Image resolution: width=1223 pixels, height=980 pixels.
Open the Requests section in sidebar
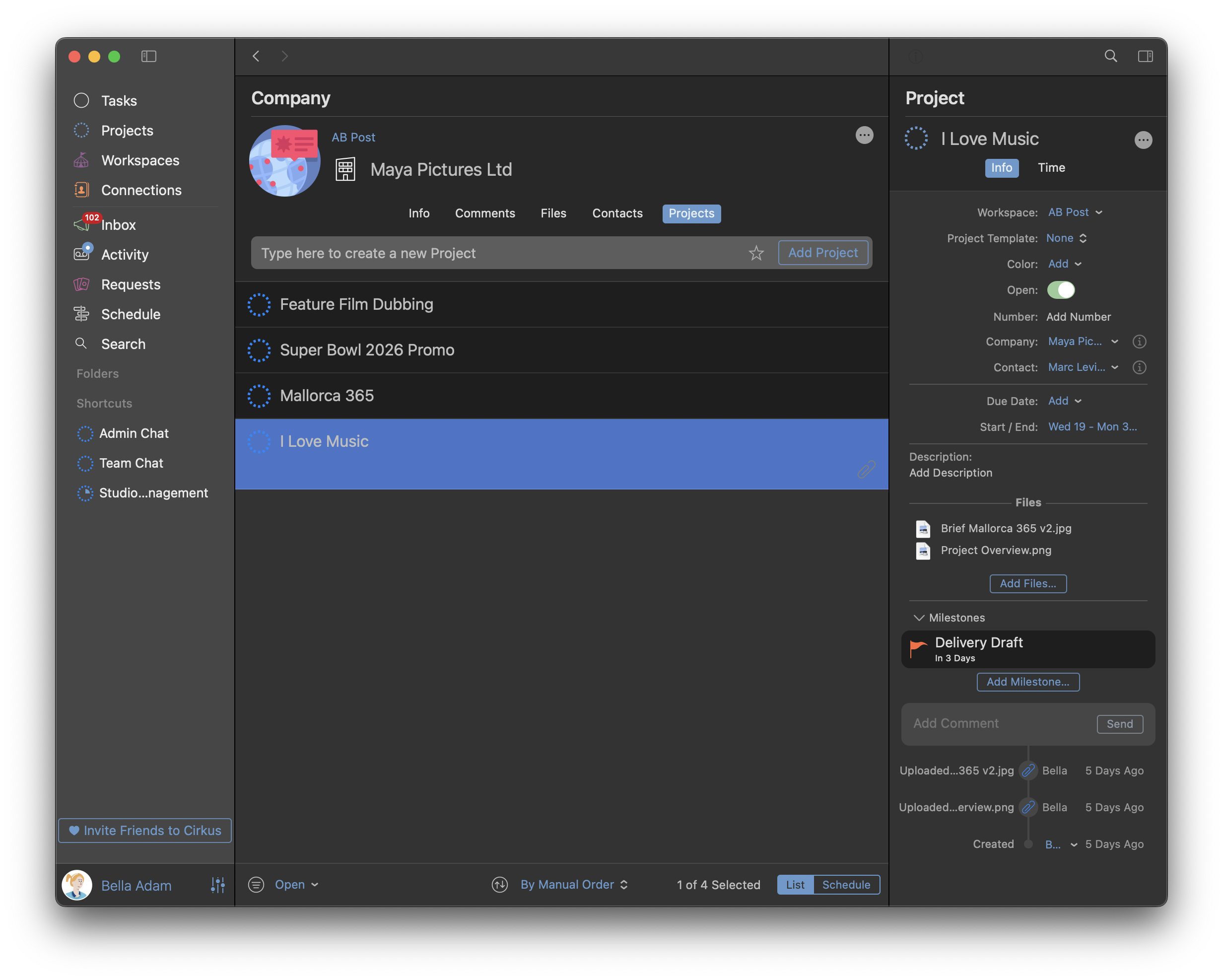(130, 284)
